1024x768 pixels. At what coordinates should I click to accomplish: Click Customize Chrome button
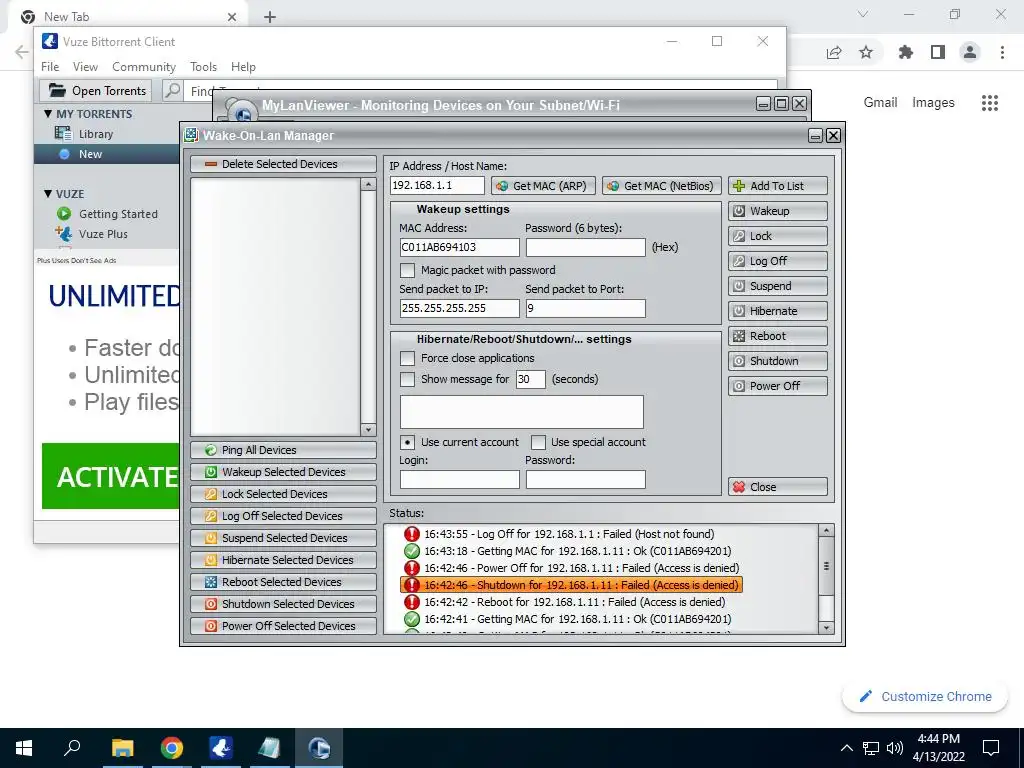(x=925, y=697)
